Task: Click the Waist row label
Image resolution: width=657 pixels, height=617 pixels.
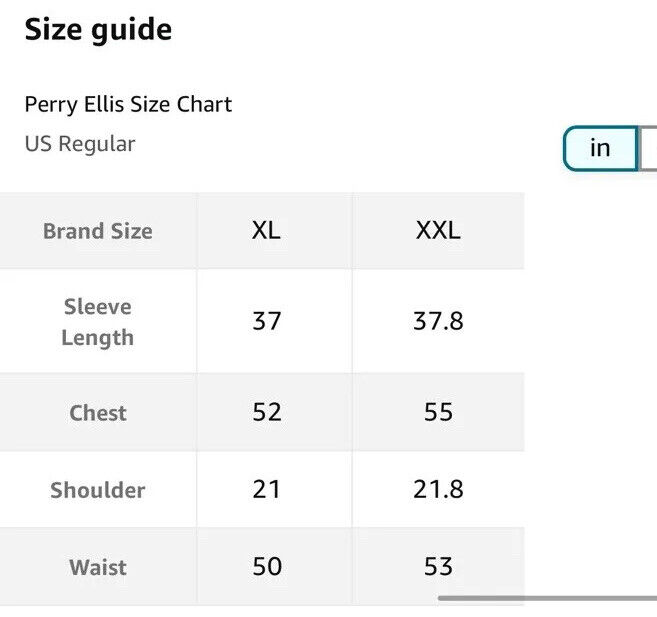Action: [x=98, y=567]
